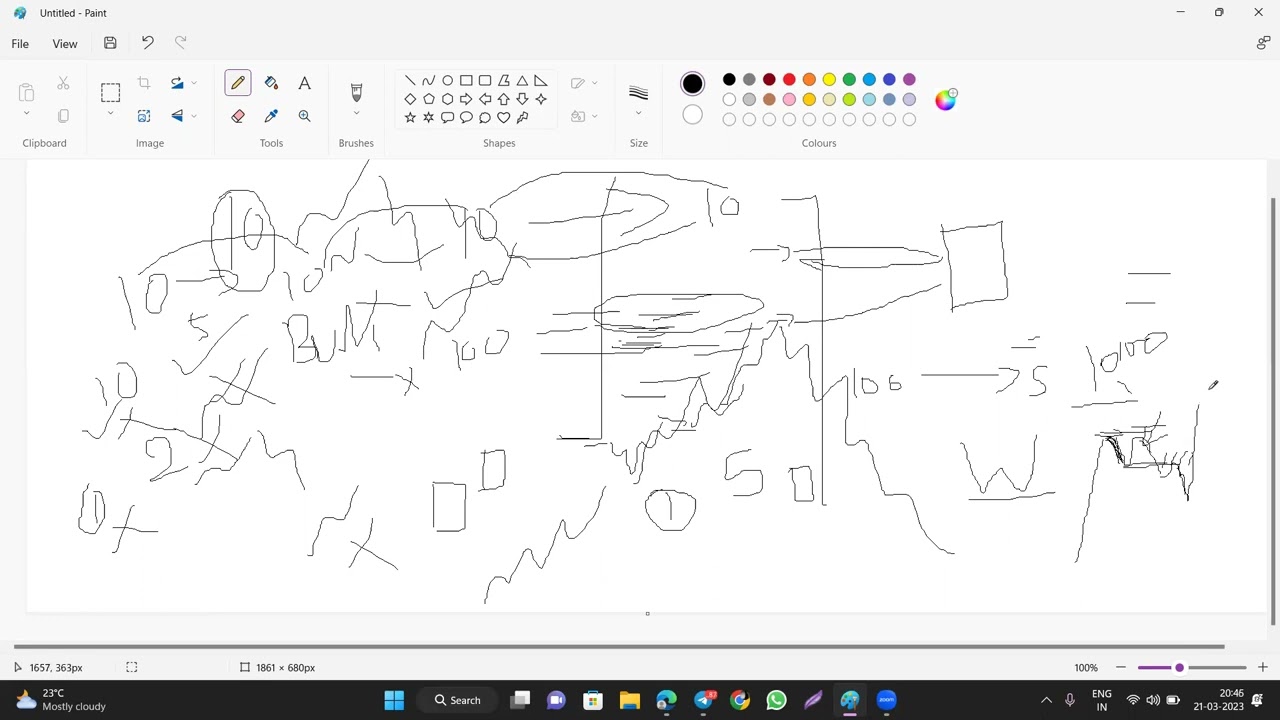Open the shape Fill dropdown
Image resolution: width=1280 pixels, height=720 pixels.
click(594, 116)
